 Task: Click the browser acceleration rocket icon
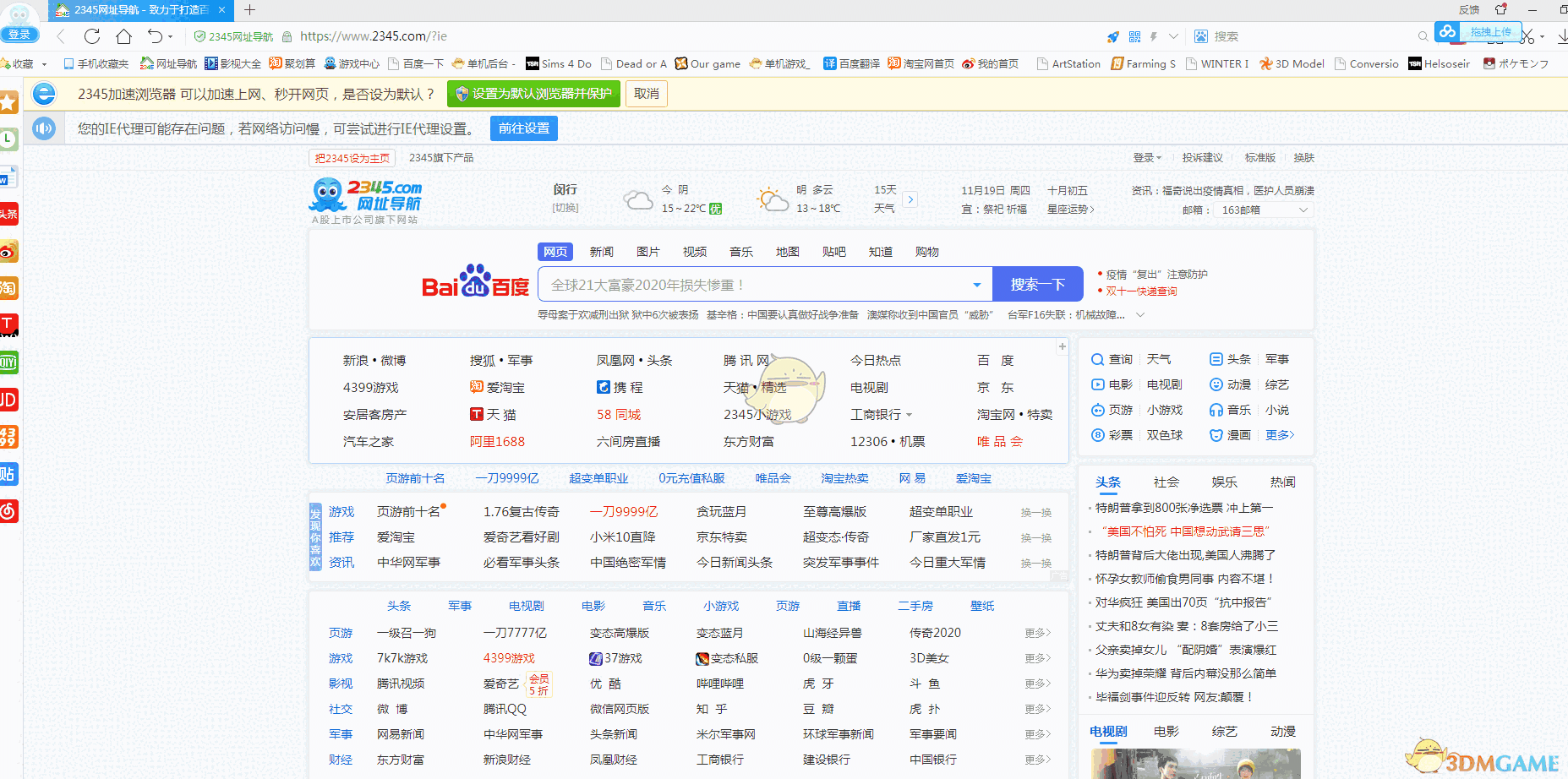[1113, 36]
